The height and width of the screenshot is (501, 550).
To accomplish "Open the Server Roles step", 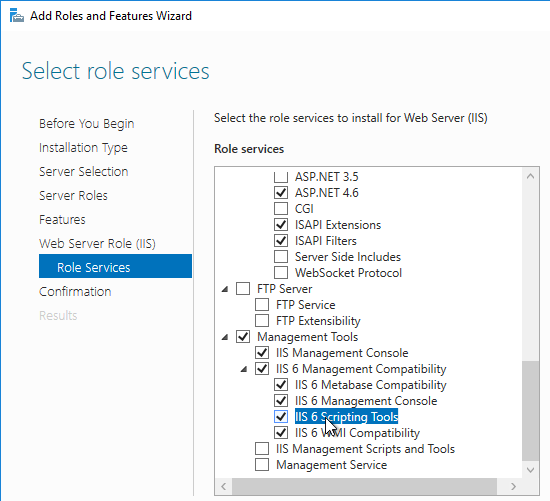I will pos(73,195).
